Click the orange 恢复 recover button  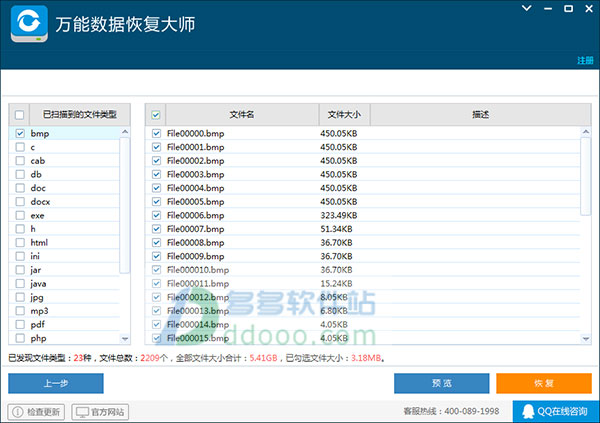[x=544, y=383]
